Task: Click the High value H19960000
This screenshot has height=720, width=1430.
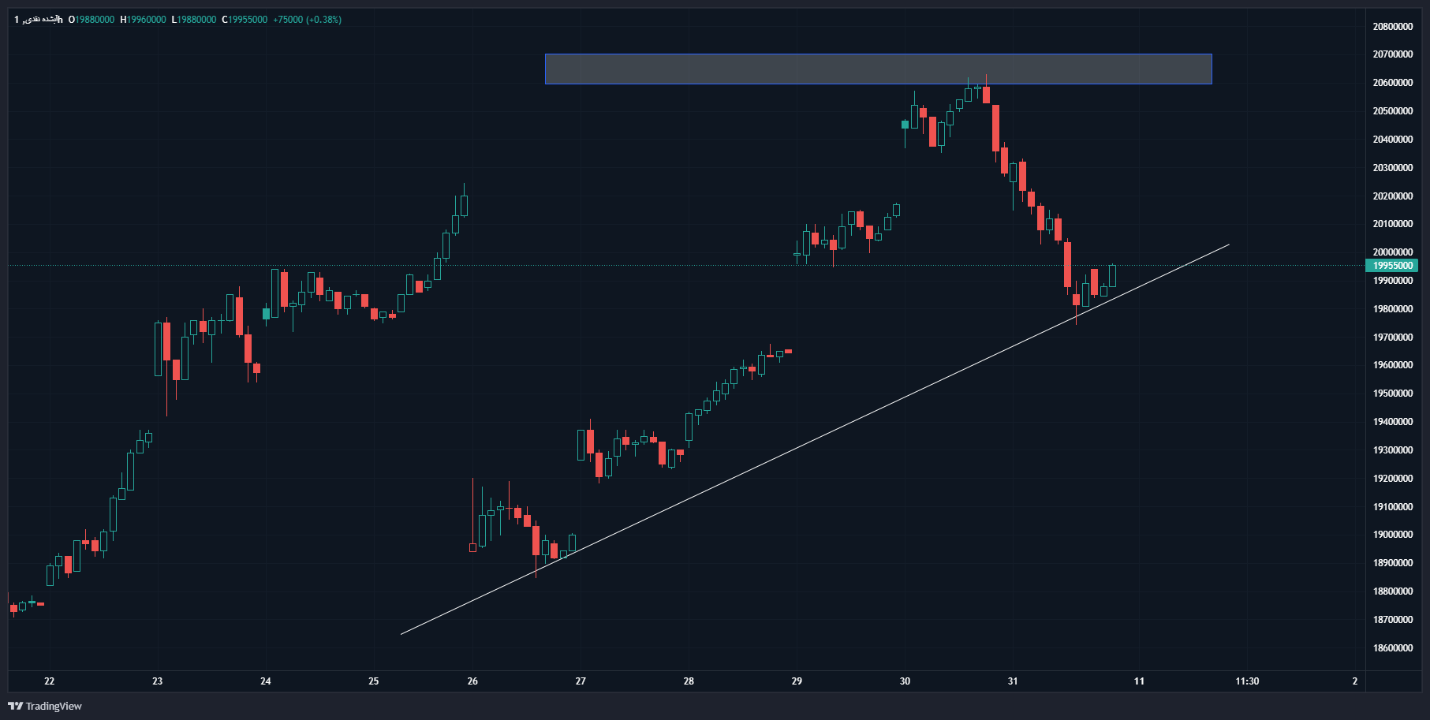Action: pos(143,19)
